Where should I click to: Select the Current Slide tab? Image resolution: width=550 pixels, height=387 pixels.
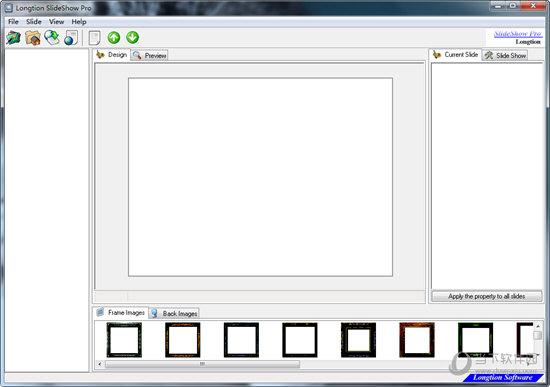(455, 55)
